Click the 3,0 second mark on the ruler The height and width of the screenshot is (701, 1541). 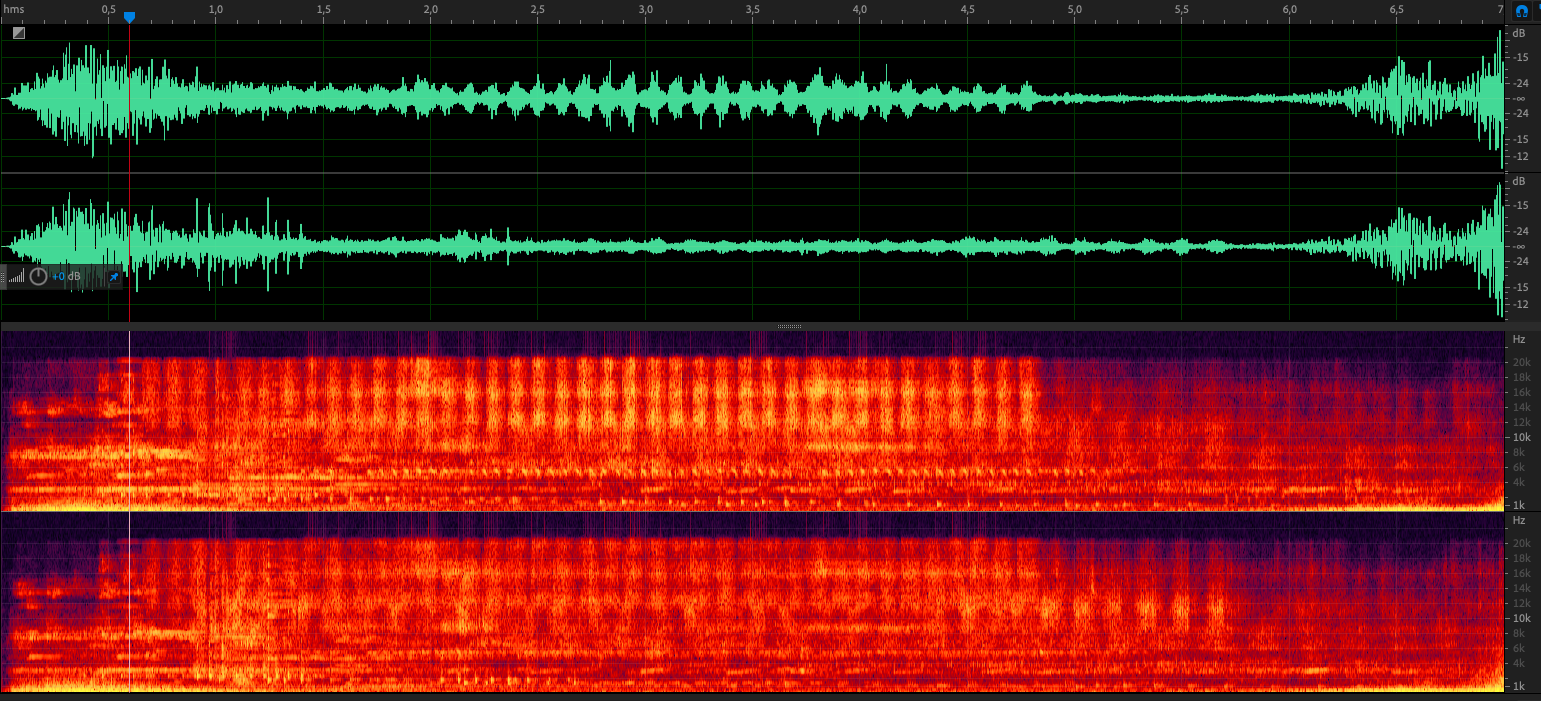[646, 9]
